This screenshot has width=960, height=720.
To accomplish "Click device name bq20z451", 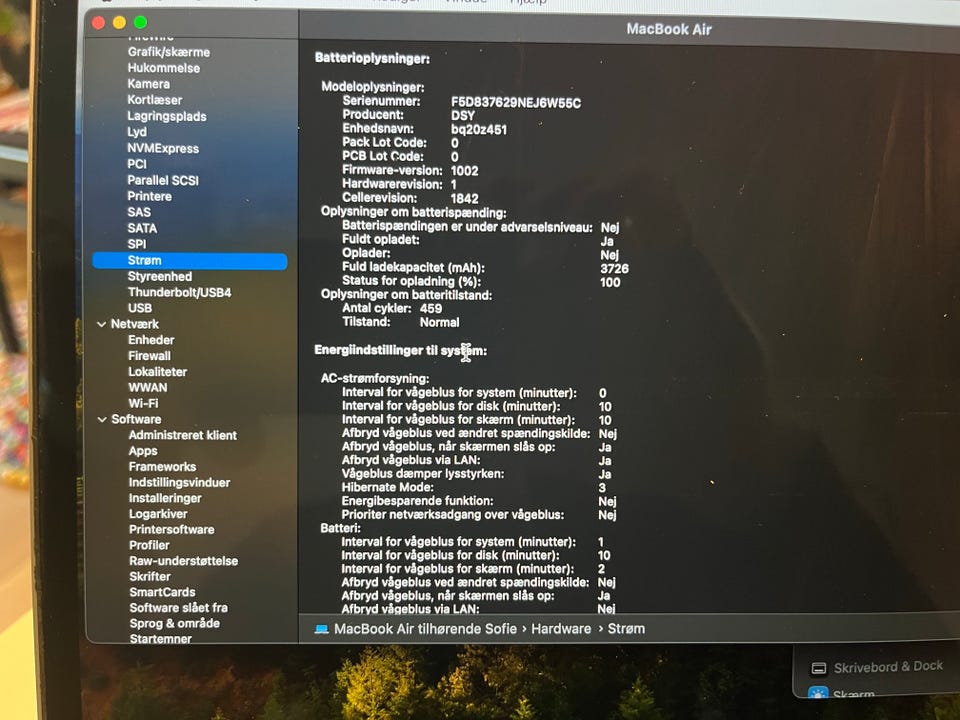I will (478, 130).
